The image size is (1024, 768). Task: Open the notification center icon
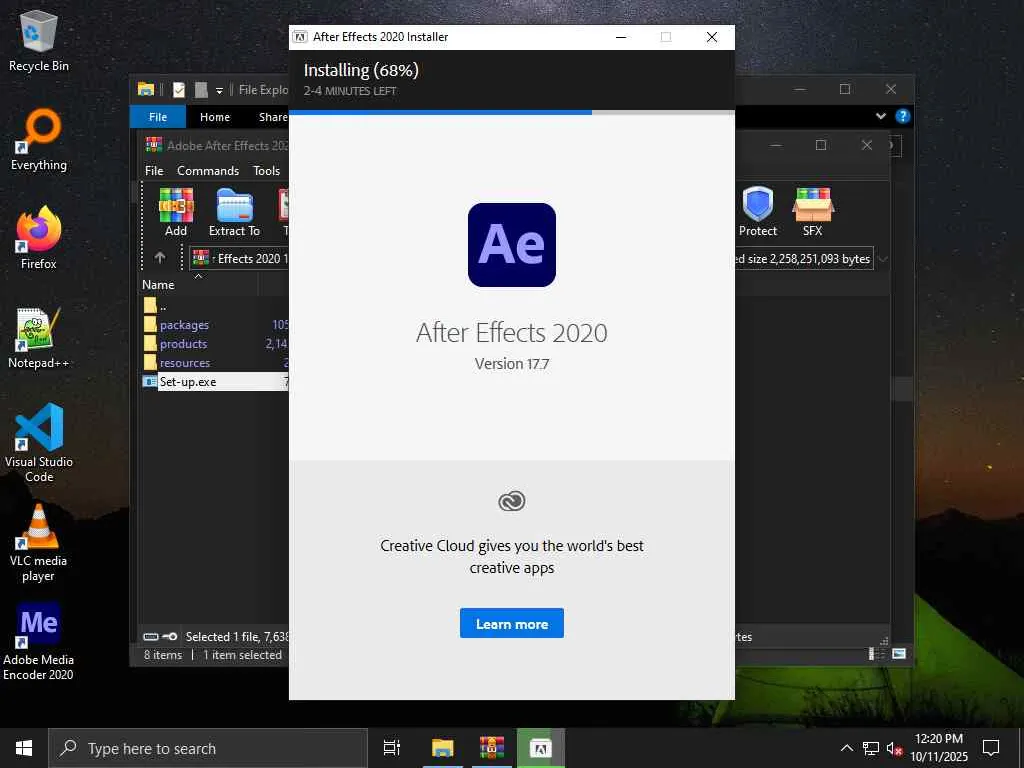tap(991, 748)
